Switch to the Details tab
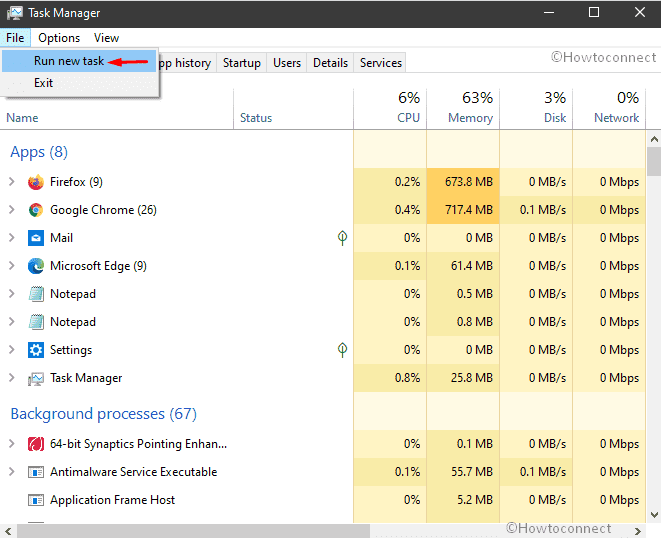 coord(330,63)
